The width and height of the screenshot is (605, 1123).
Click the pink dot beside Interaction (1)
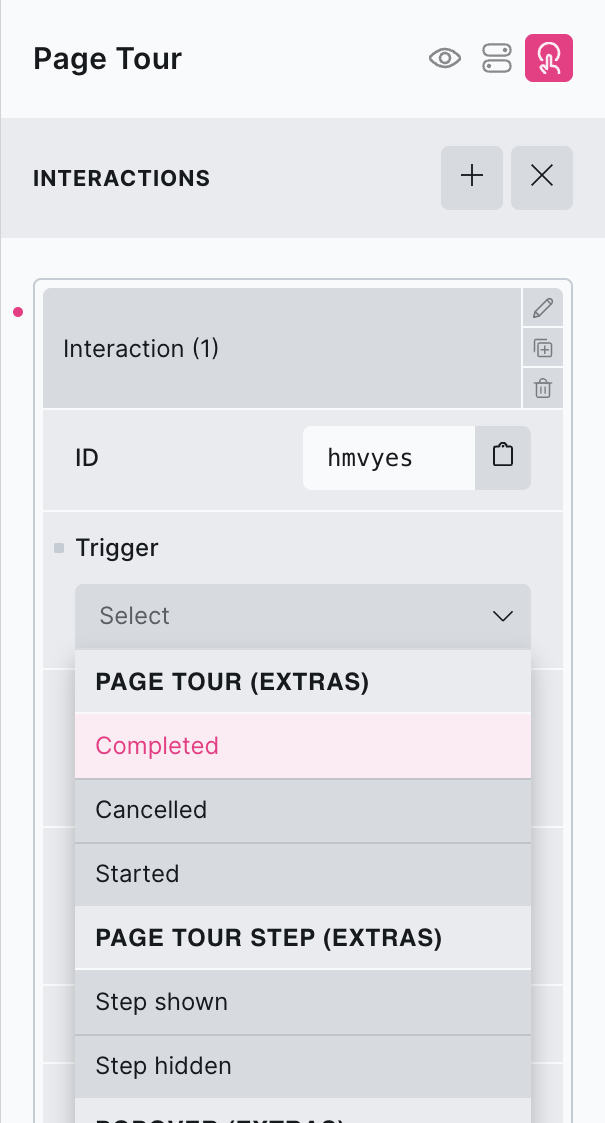(18, 312)
